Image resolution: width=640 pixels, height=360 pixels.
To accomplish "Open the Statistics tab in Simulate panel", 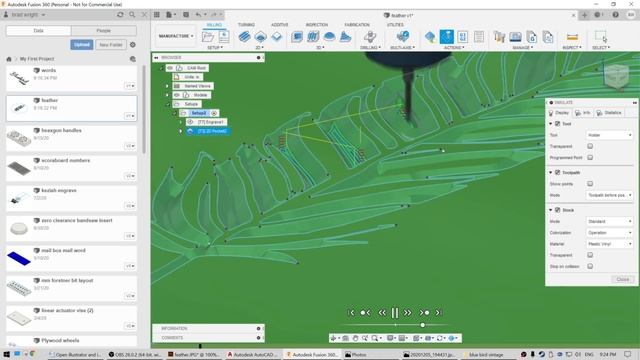I will pyautogui.click(x=609, y=113).
